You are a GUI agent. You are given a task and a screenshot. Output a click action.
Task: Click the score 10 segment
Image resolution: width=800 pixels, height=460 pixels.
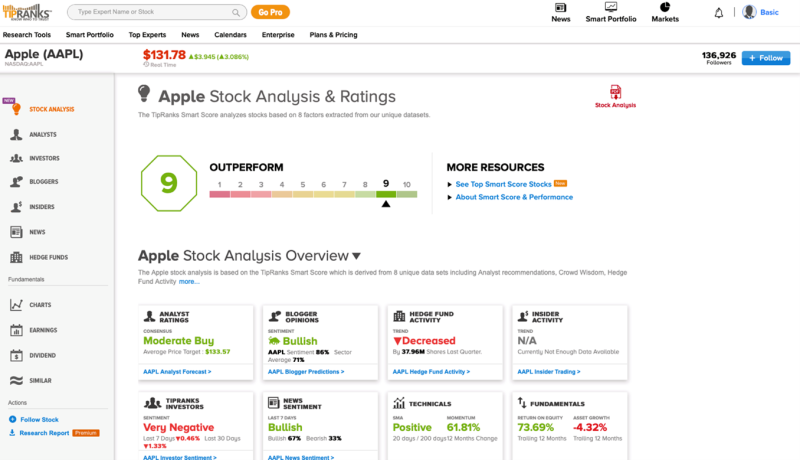[x=407, y=194]
